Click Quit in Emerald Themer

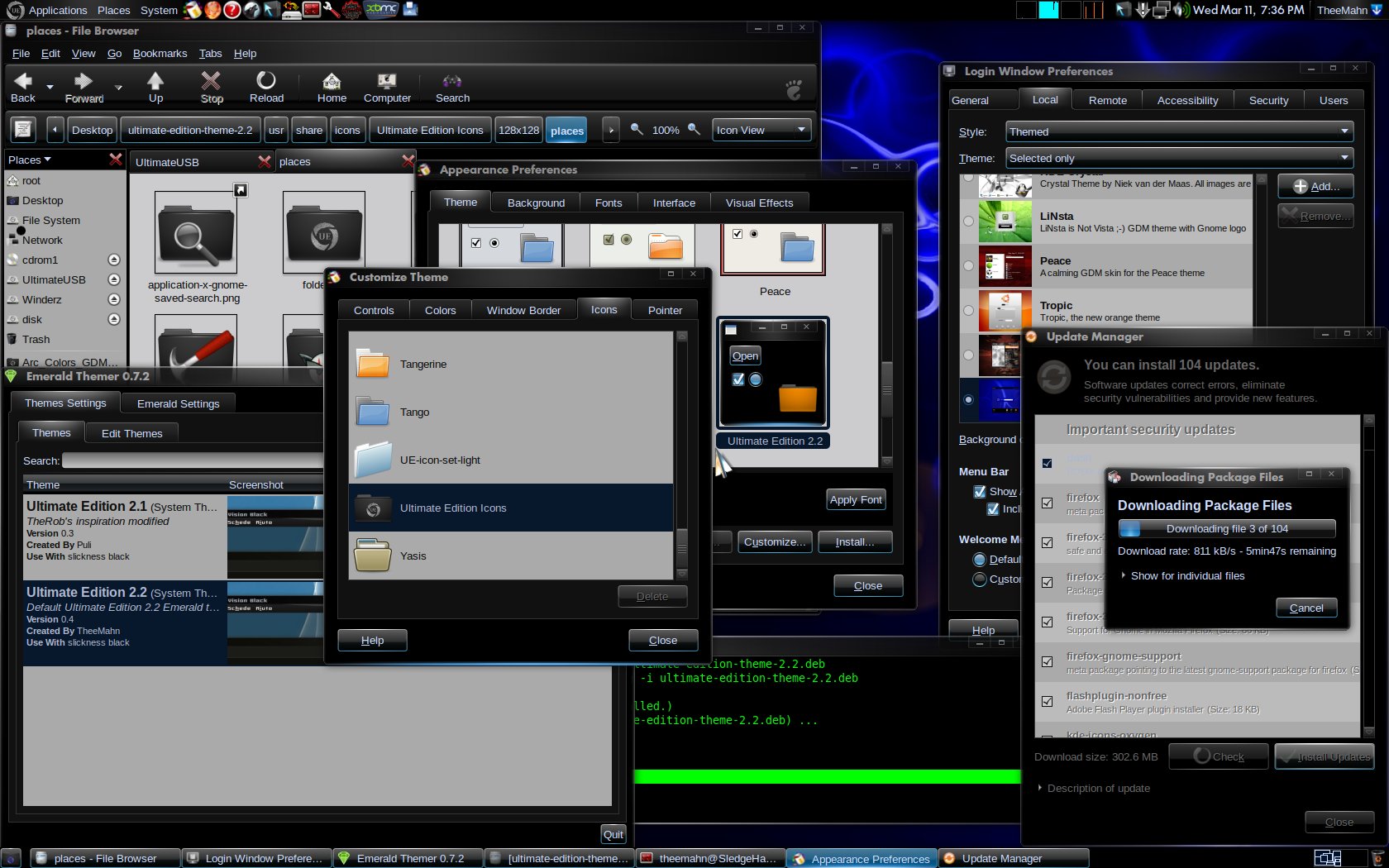[x=613, y=834]
